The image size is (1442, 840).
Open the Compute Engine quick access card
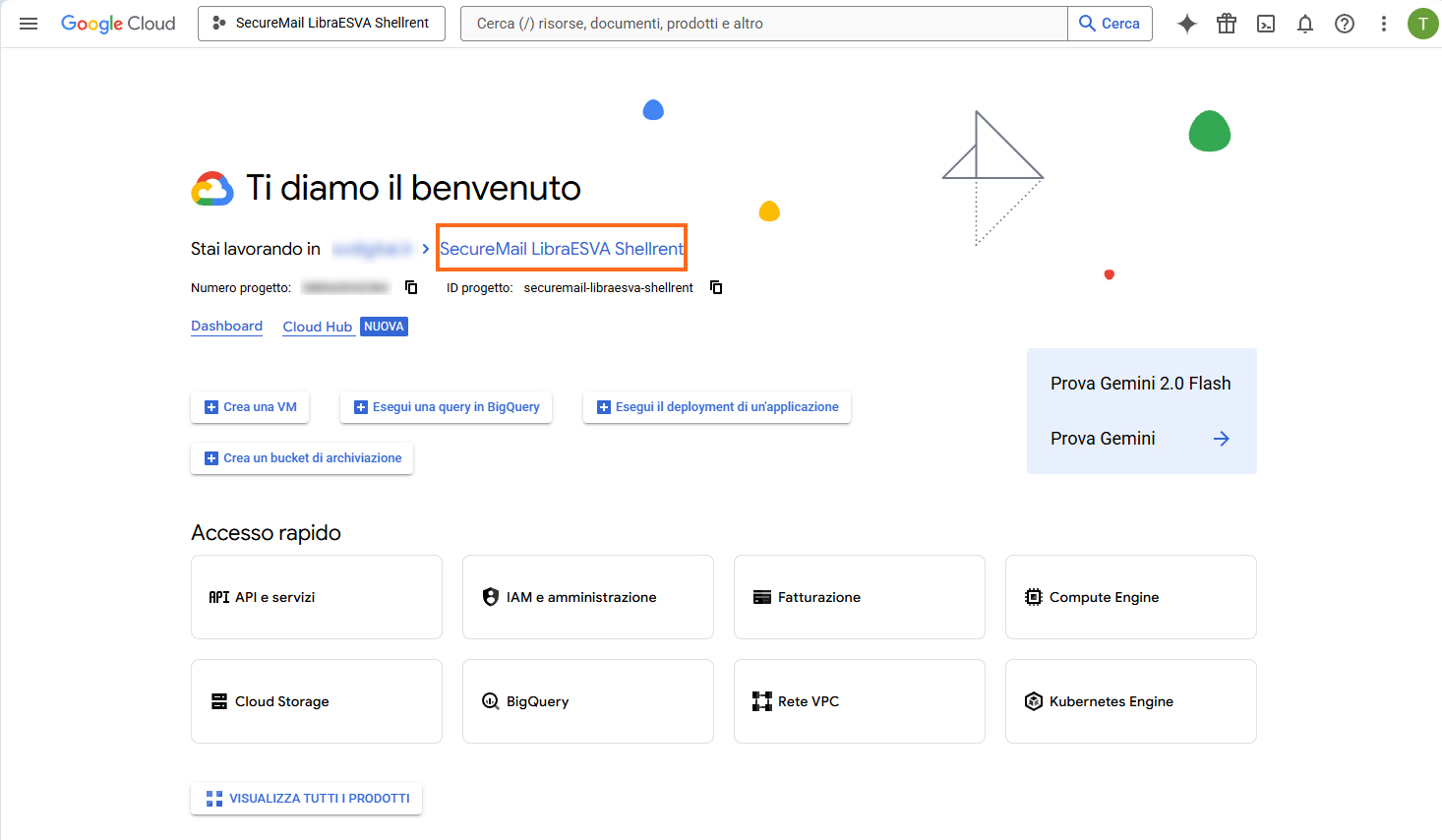pyautogui.click(x=1131, y=597)
